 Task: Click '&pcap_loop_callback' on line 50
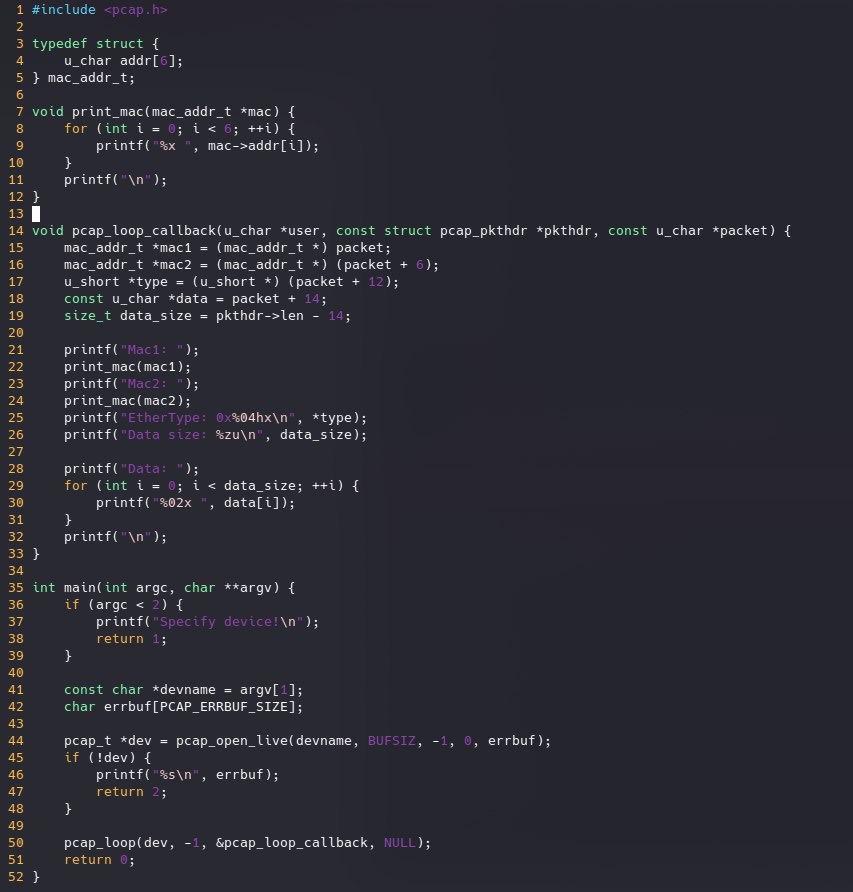click(x=291, y=843)
